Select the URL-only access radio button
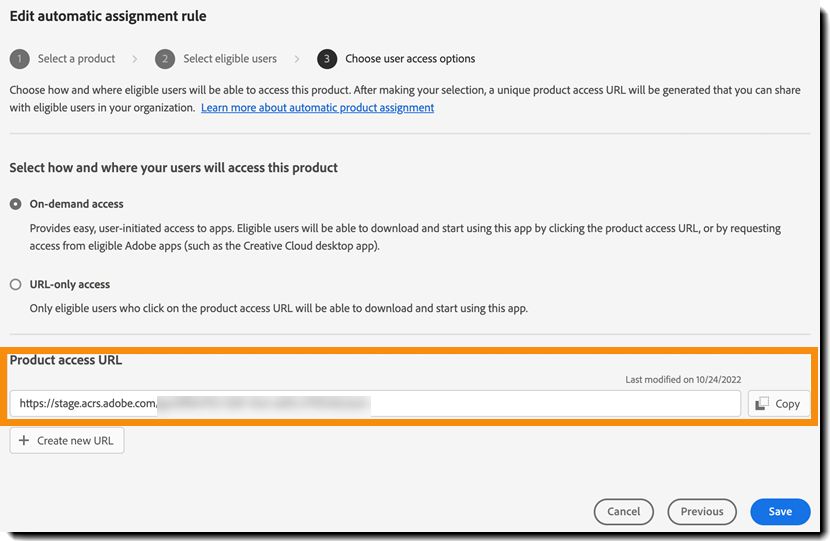This screenshot has width=830, height=541. click(16, 284)
